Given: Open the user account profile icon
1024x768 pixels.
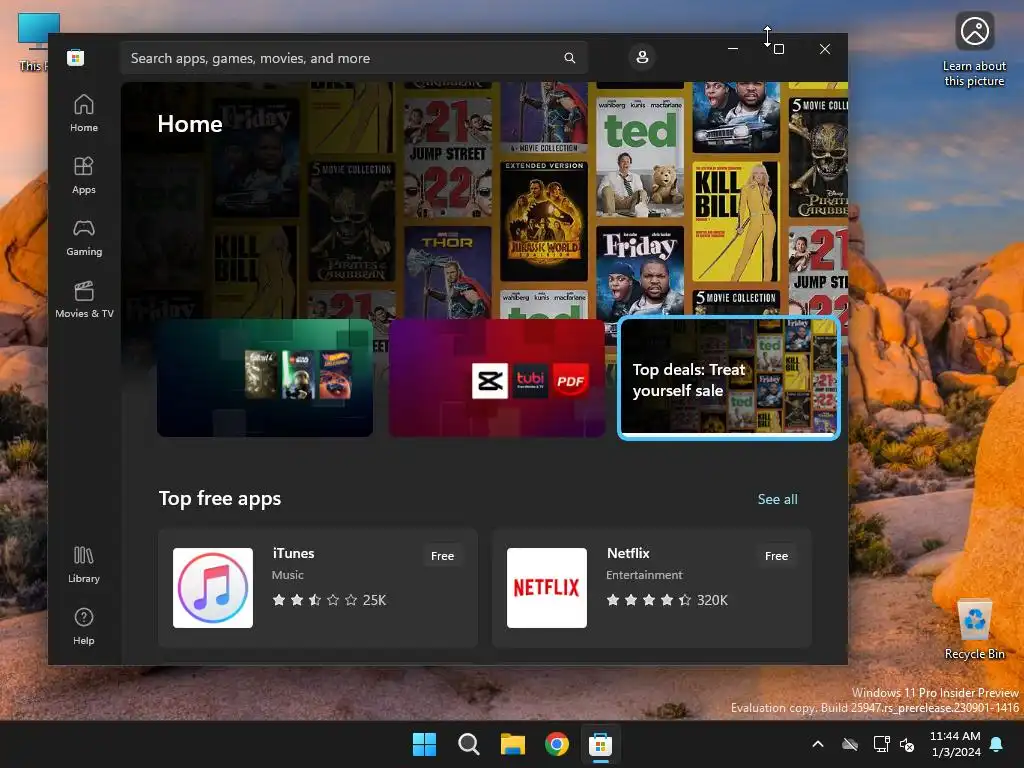Looking at the screenshot, I should click(642, 57).
